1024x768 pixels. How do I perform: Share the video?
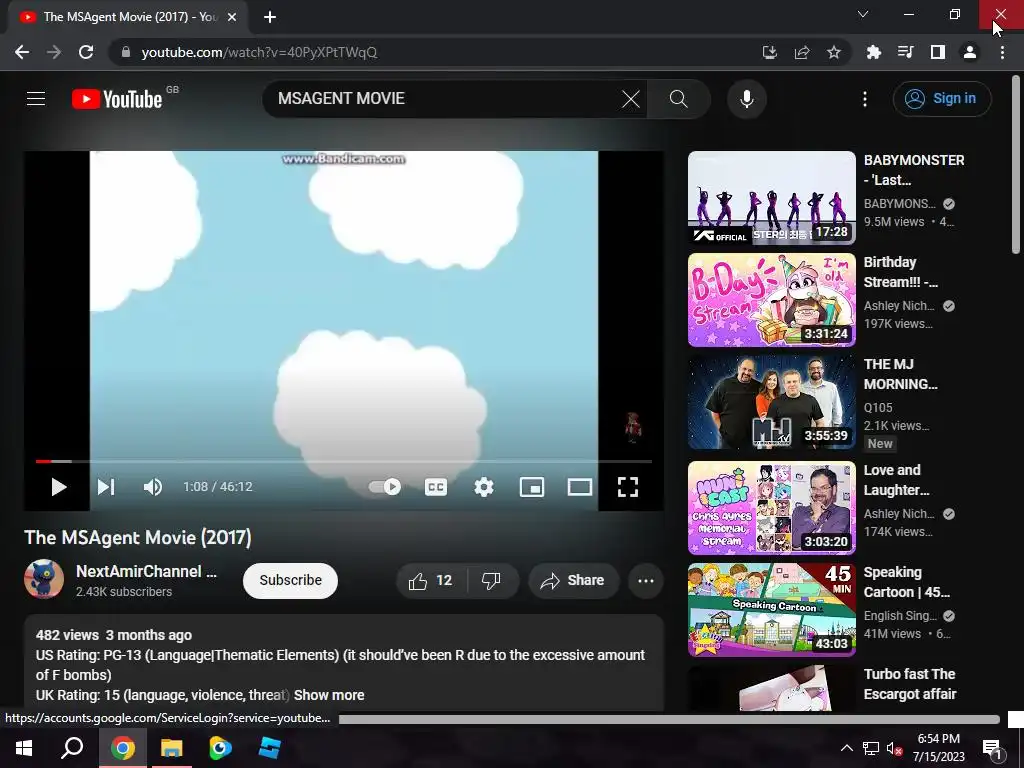click(x=573, y=581)
